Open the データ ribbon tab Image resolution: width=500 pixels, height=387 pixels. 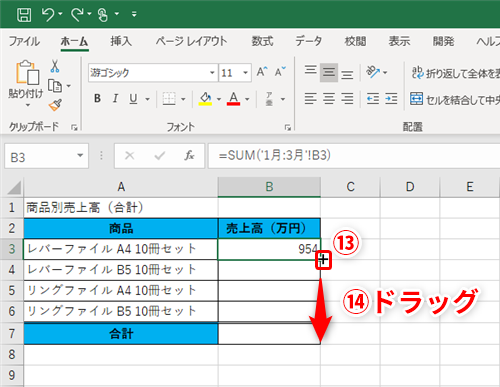point(309,41)
